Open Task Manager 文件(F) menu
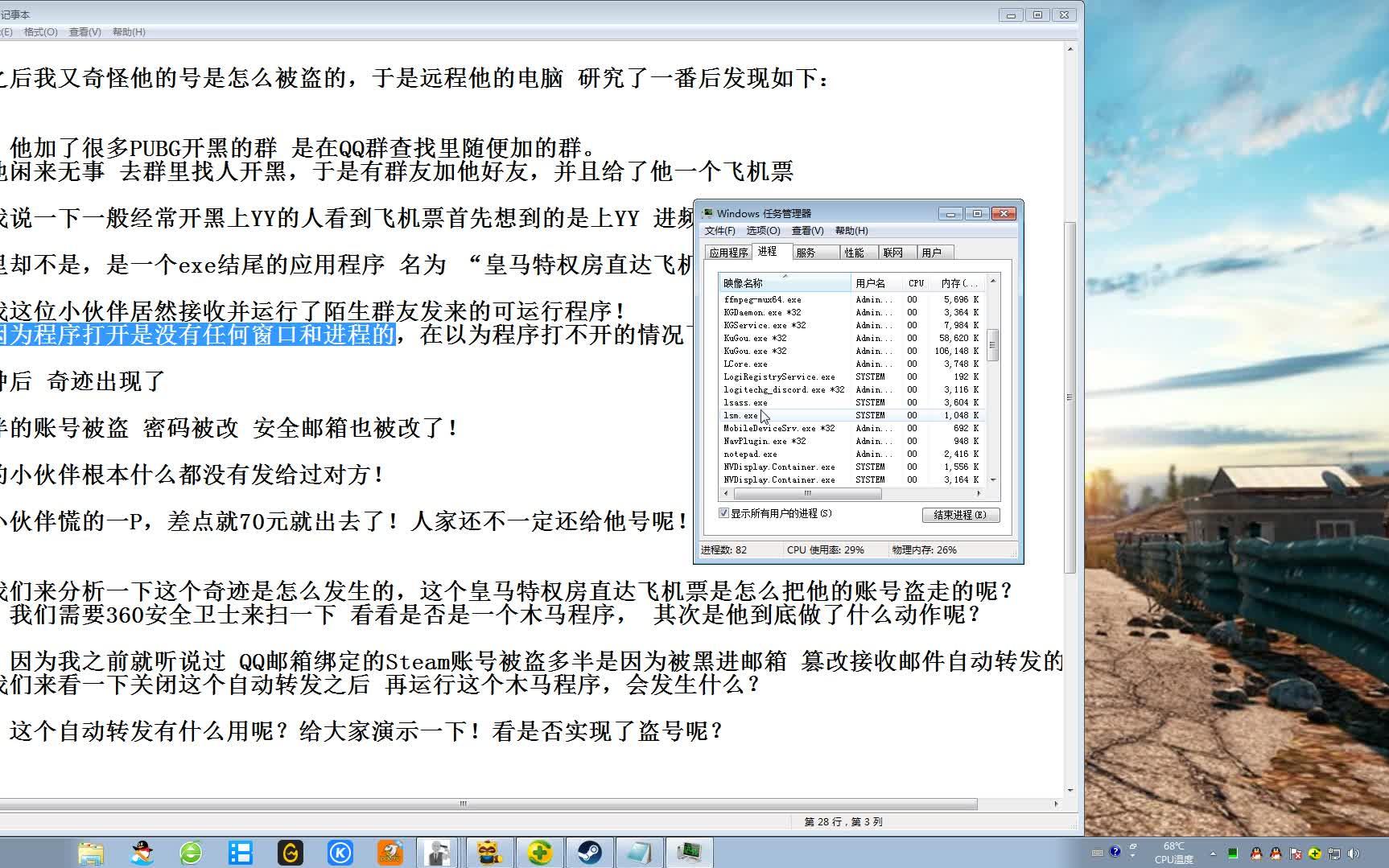This screenshot has height=868, width=1389. point(720,231)
